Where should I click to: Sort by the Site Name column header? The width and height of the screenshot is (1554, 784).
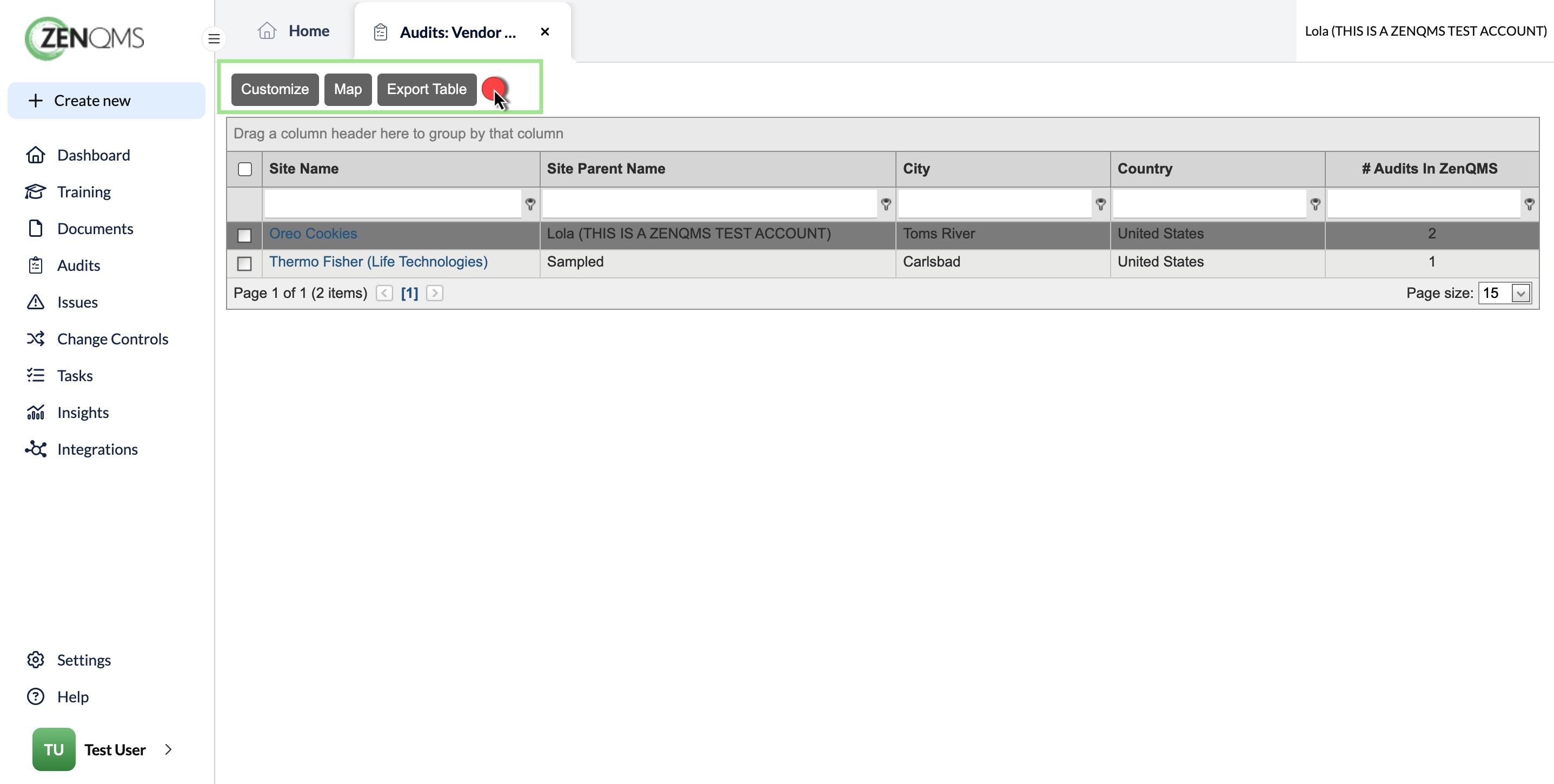point(401,169)
